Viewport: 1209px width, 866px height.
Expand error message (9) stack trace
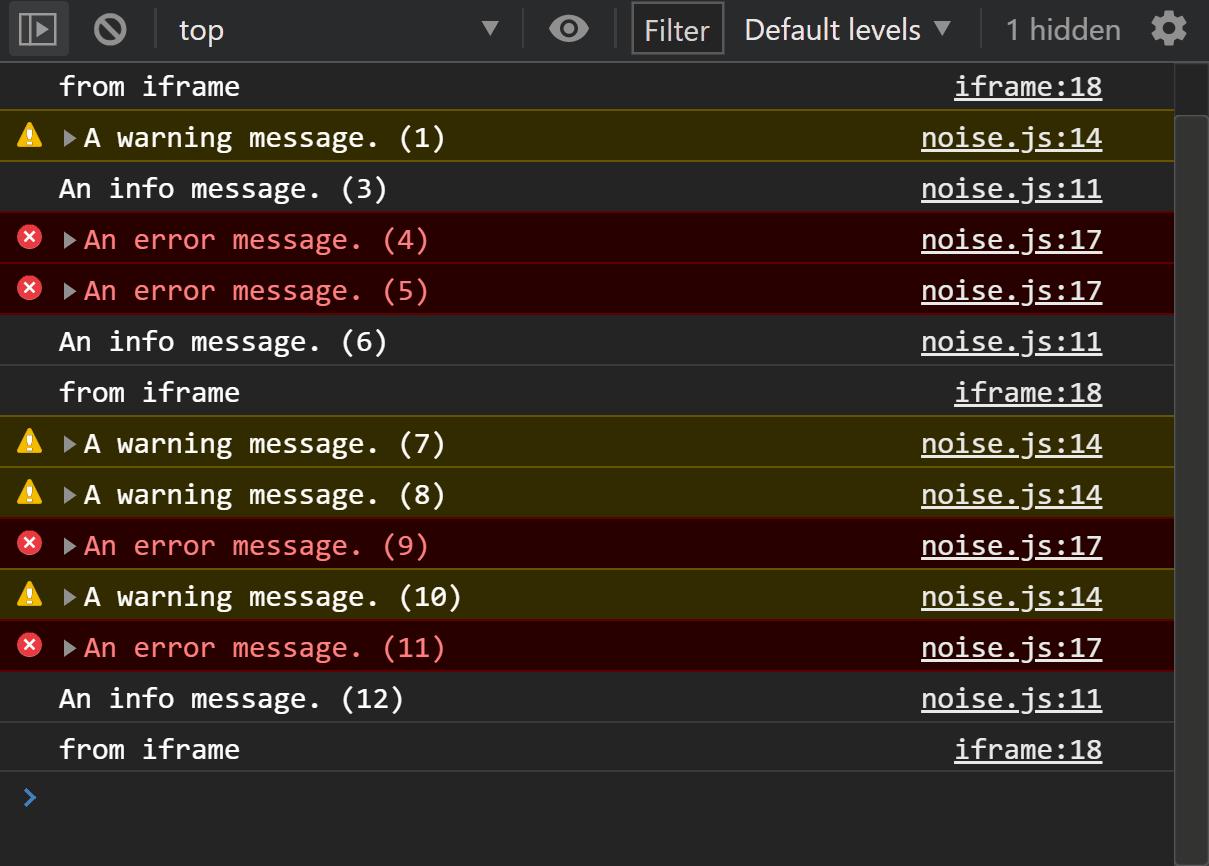[x=68, y=544]
